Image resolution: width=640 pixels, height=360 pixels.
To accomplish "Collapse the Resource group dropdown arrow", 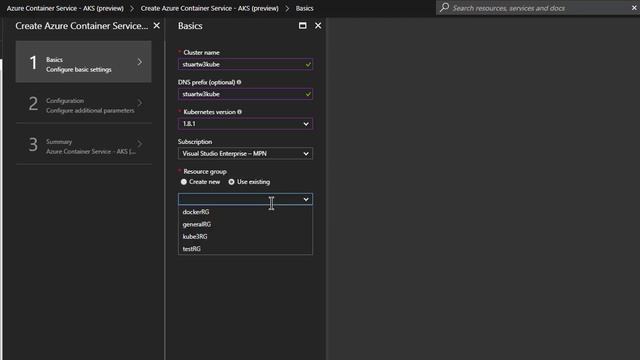I will click(306, 199).
